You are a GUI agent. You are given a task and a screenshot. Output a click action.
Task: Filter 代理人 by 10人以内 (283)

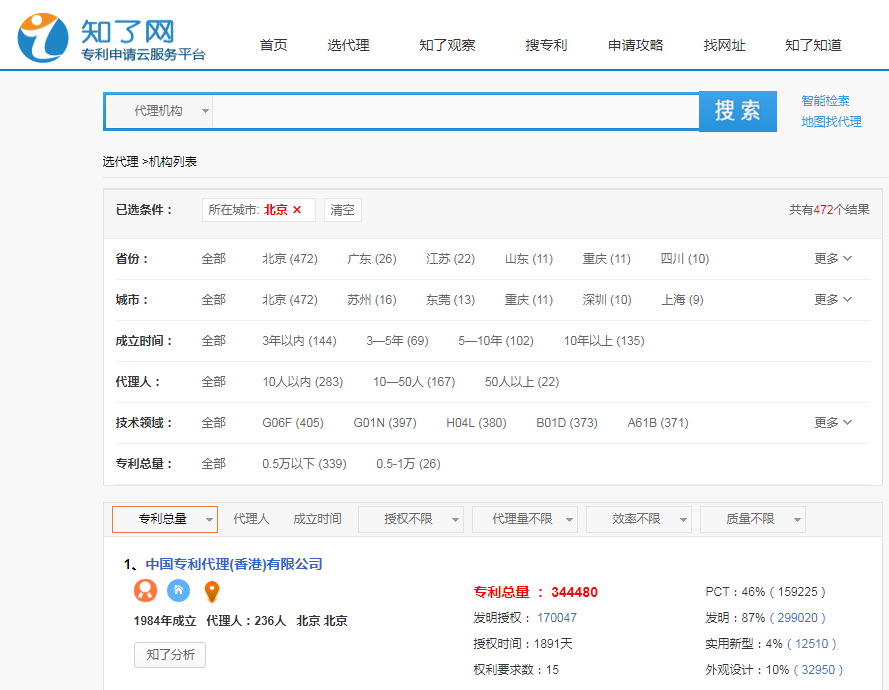click(x=302, y=382)
